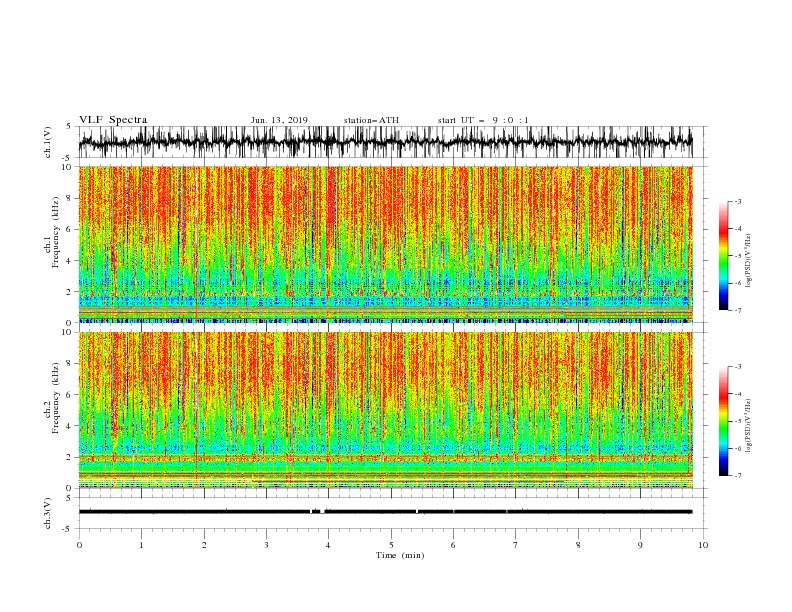Image resolution: width=792 pixels, height=612 pixels.
Task: Click the '4' kHz tick of ch.1 spectrogram
Action: coord(70,261)
